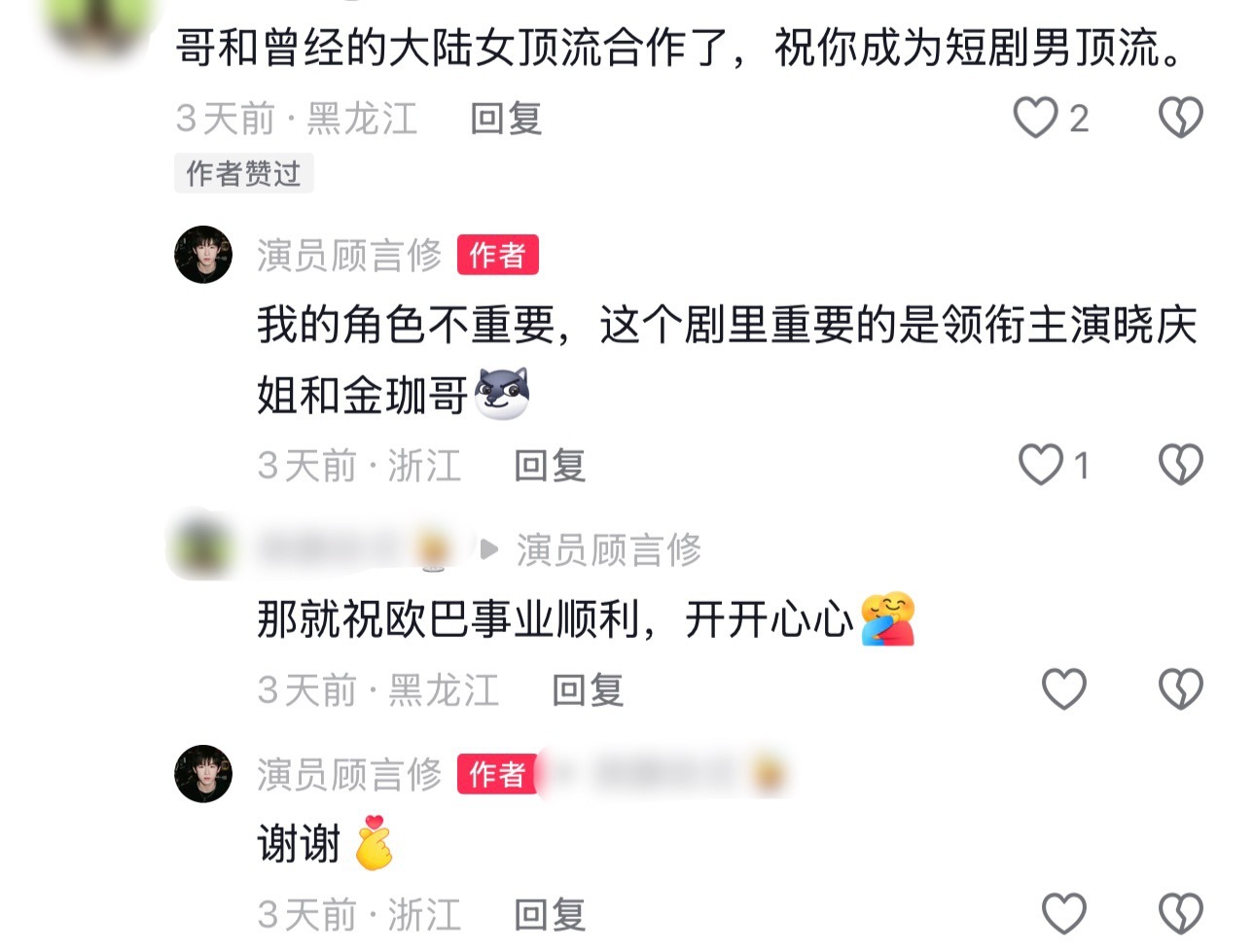Like the 谢谢 reply by author
Screen dimensions: 1254x952
pos(1063,914)
